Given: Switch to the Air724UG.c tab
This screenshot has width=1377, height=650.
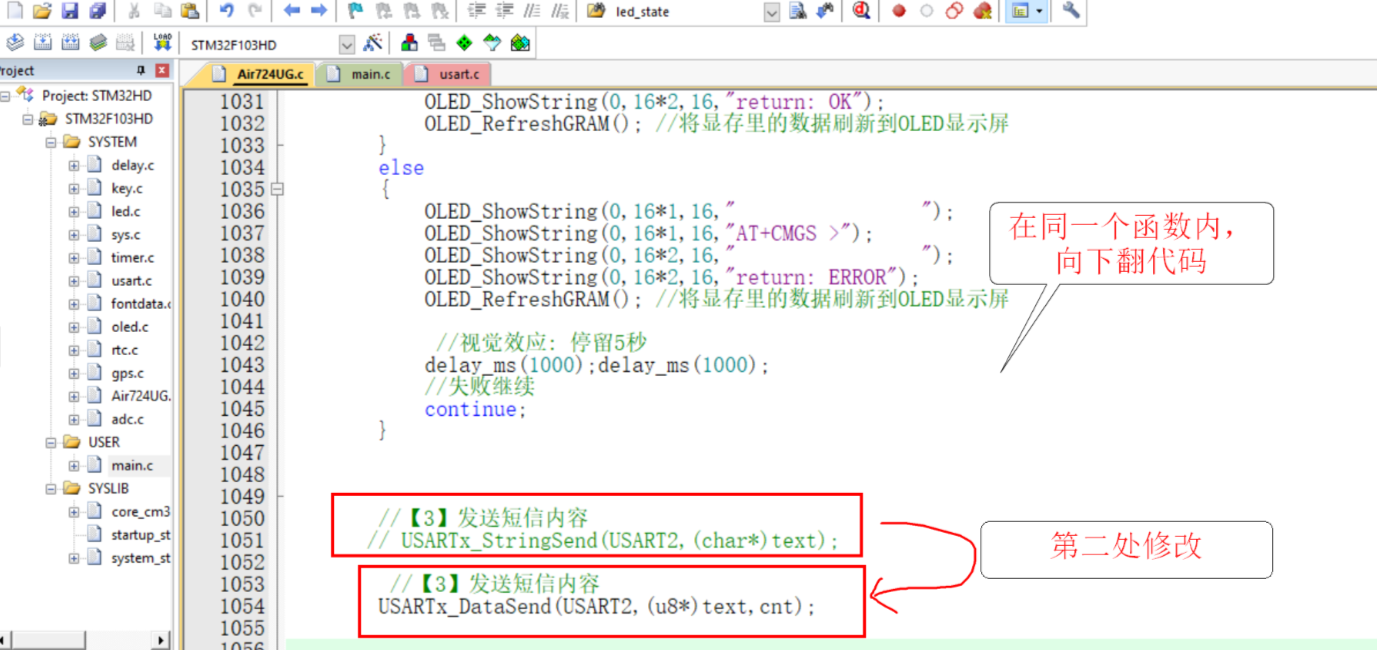Looking at the screenshot, I should (x=261, y=74).
